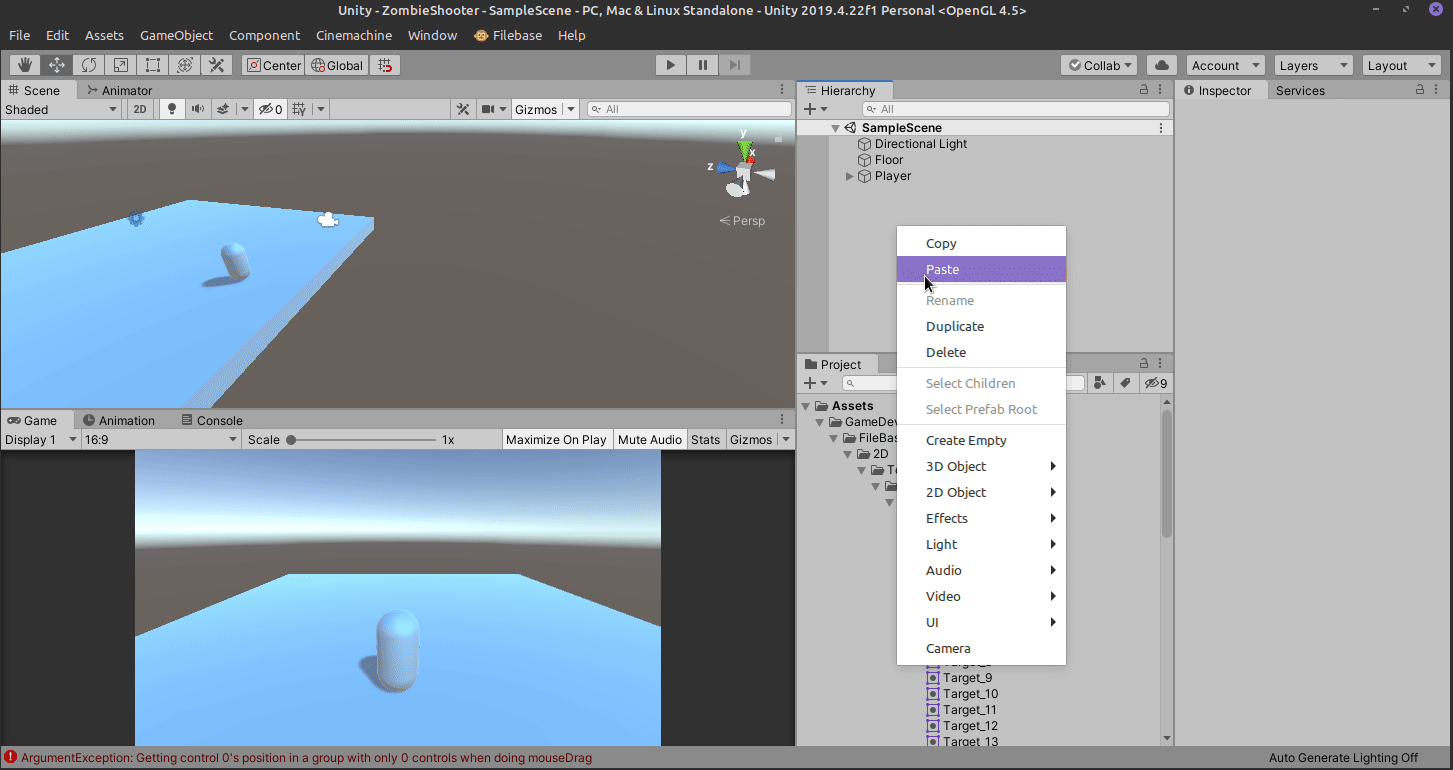The image size is (1453, 770).
Task: Open SampleScene three-dot options menu
Action: point(1161,128)
